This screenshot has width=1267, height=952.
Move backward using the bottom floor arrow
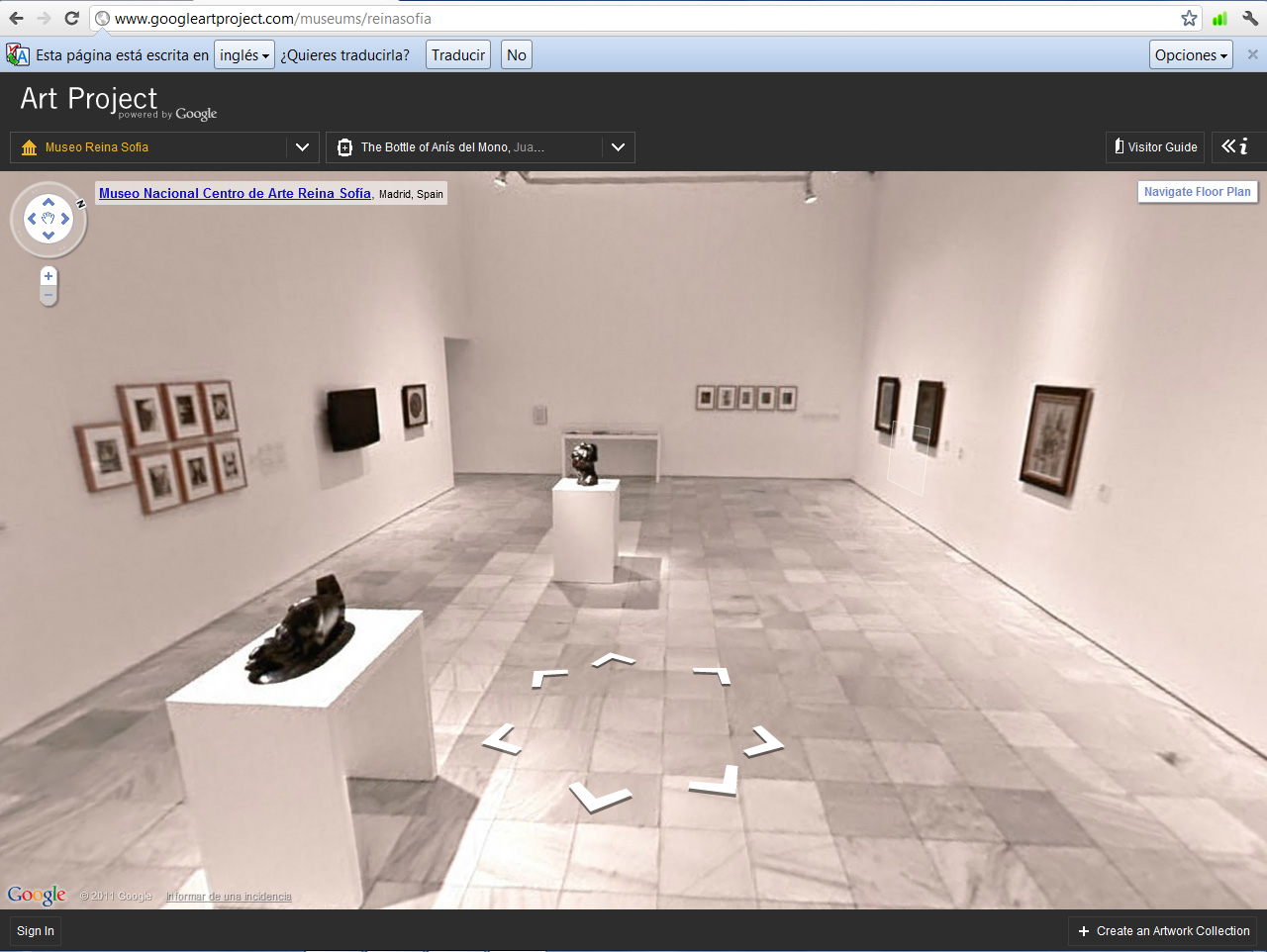coord(600,796)
